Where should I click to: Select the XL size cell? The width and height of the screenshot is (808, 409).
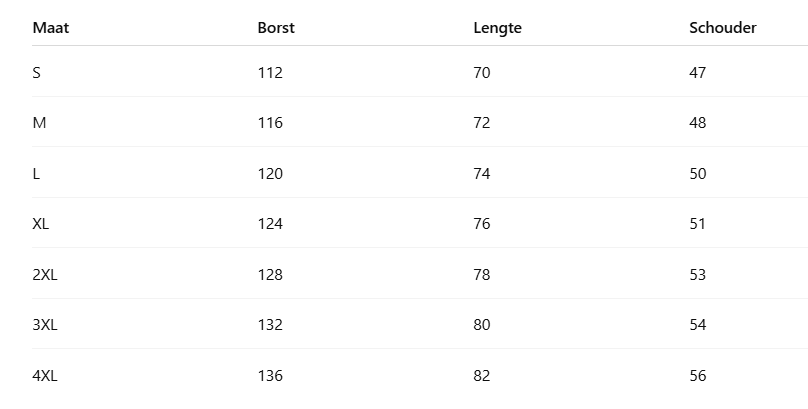pos(41,224)
